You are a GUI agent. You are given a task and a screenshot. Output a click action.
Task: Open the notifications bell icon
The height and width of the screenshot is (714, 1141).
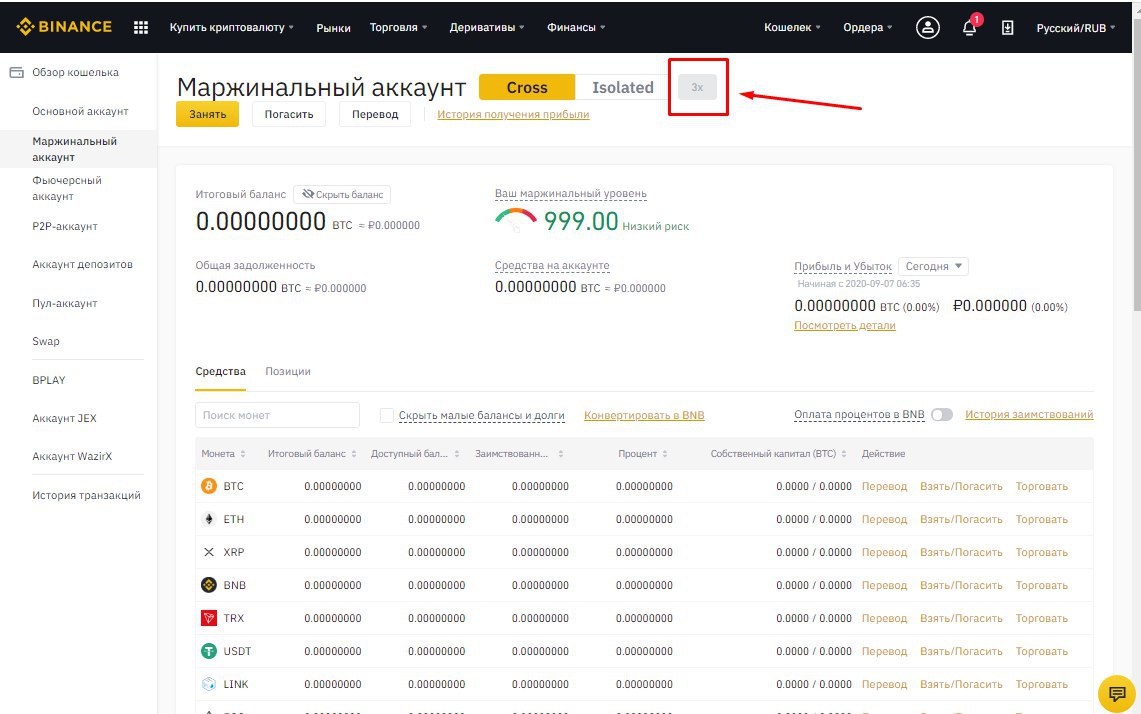point(969,28)
